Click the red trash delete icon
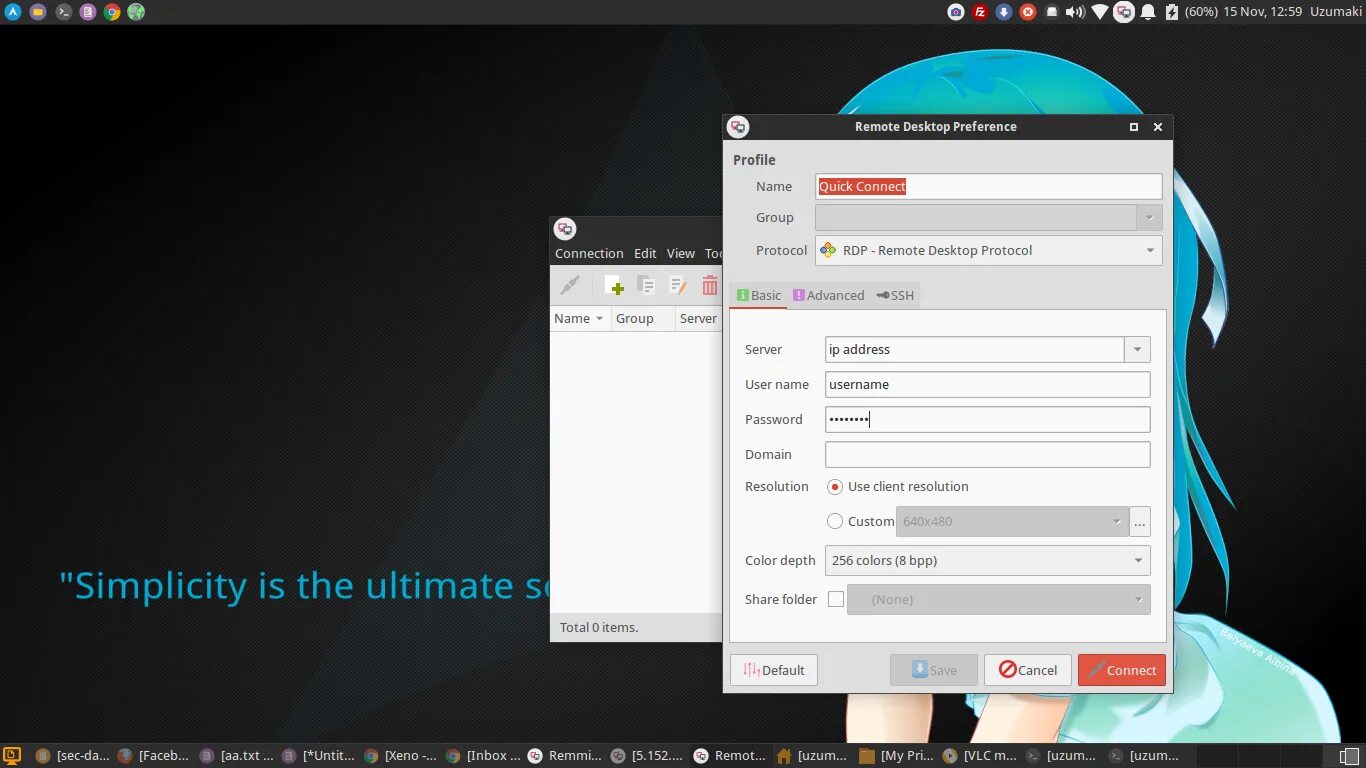This screenshot has width=1366, height=768. pyautogui.click(x=709, y=286)
